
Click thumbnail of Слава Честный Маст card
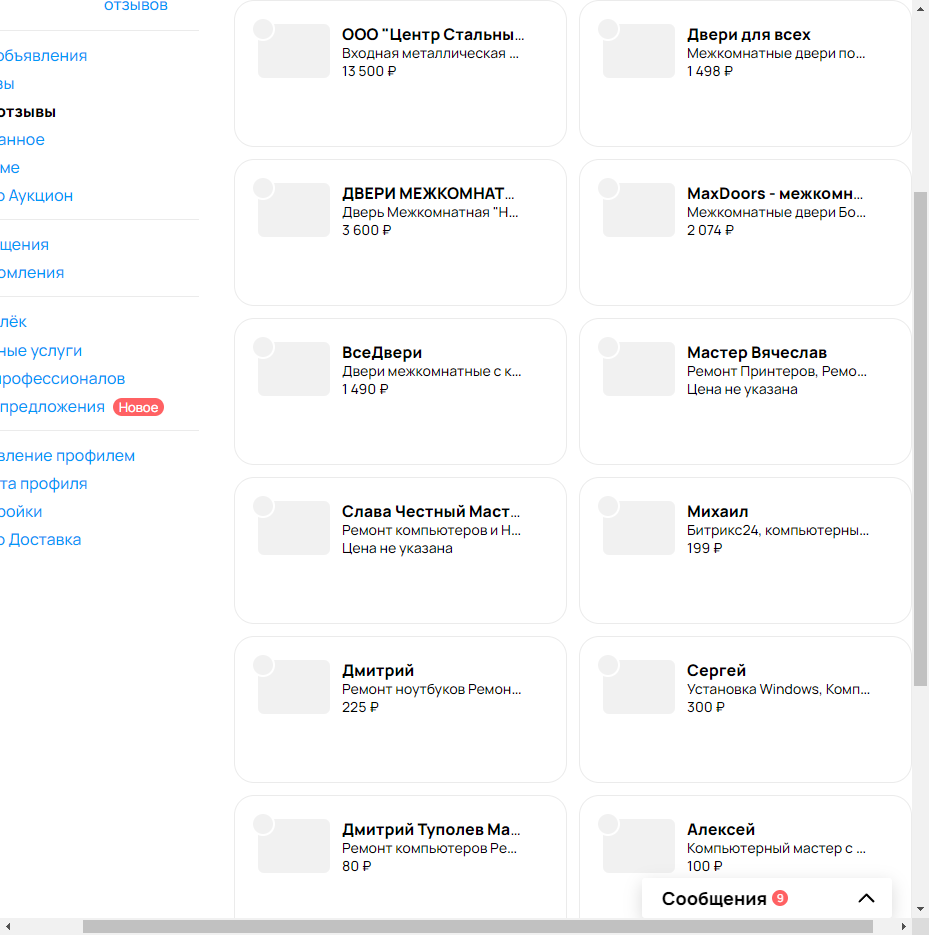(294, 528)
